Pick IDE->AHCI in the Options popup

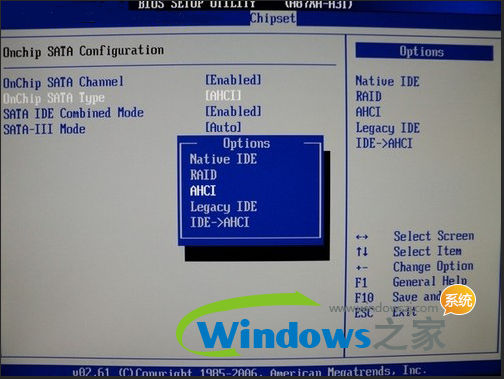point(220,222)
